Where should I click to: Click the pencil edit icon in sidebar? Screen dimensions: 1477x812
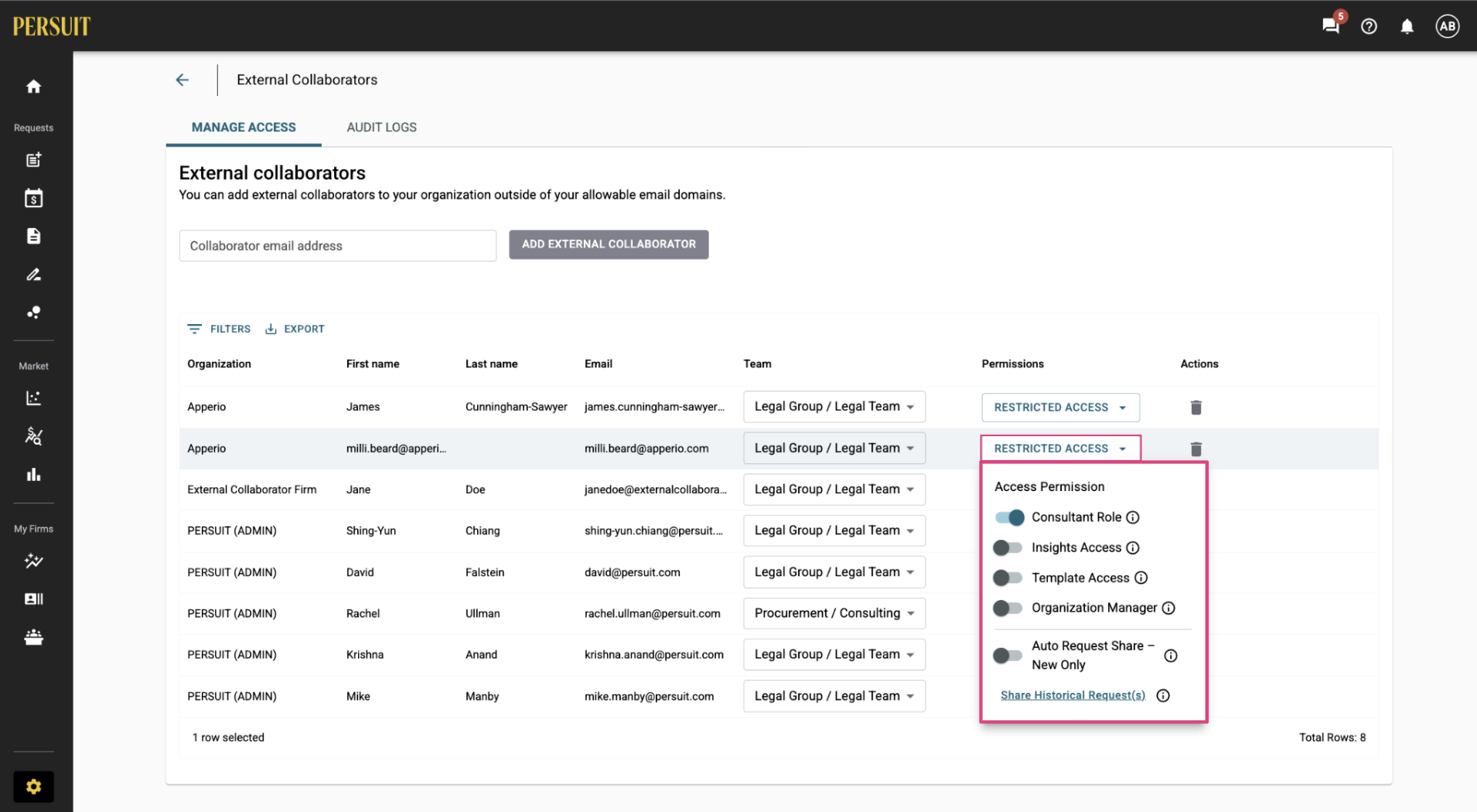(x=33, y=275)
